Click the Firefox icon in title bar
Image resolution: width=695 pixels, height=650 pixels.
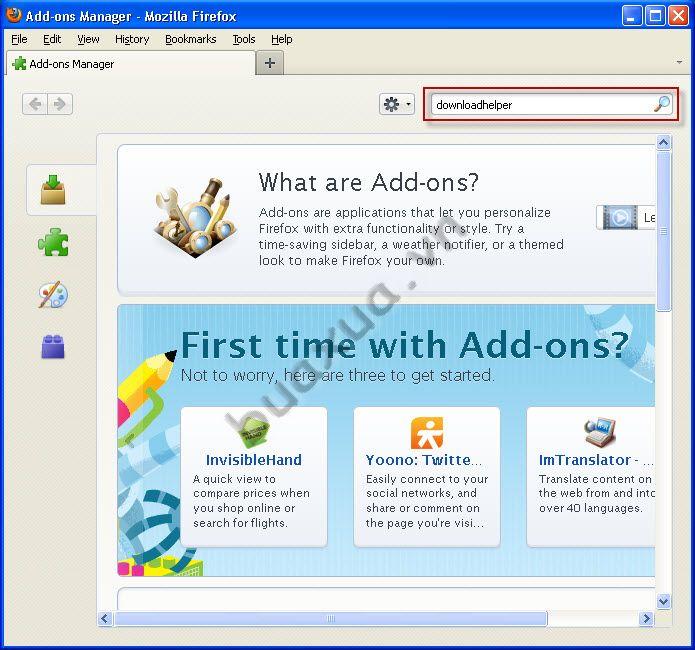coord(14,15)
